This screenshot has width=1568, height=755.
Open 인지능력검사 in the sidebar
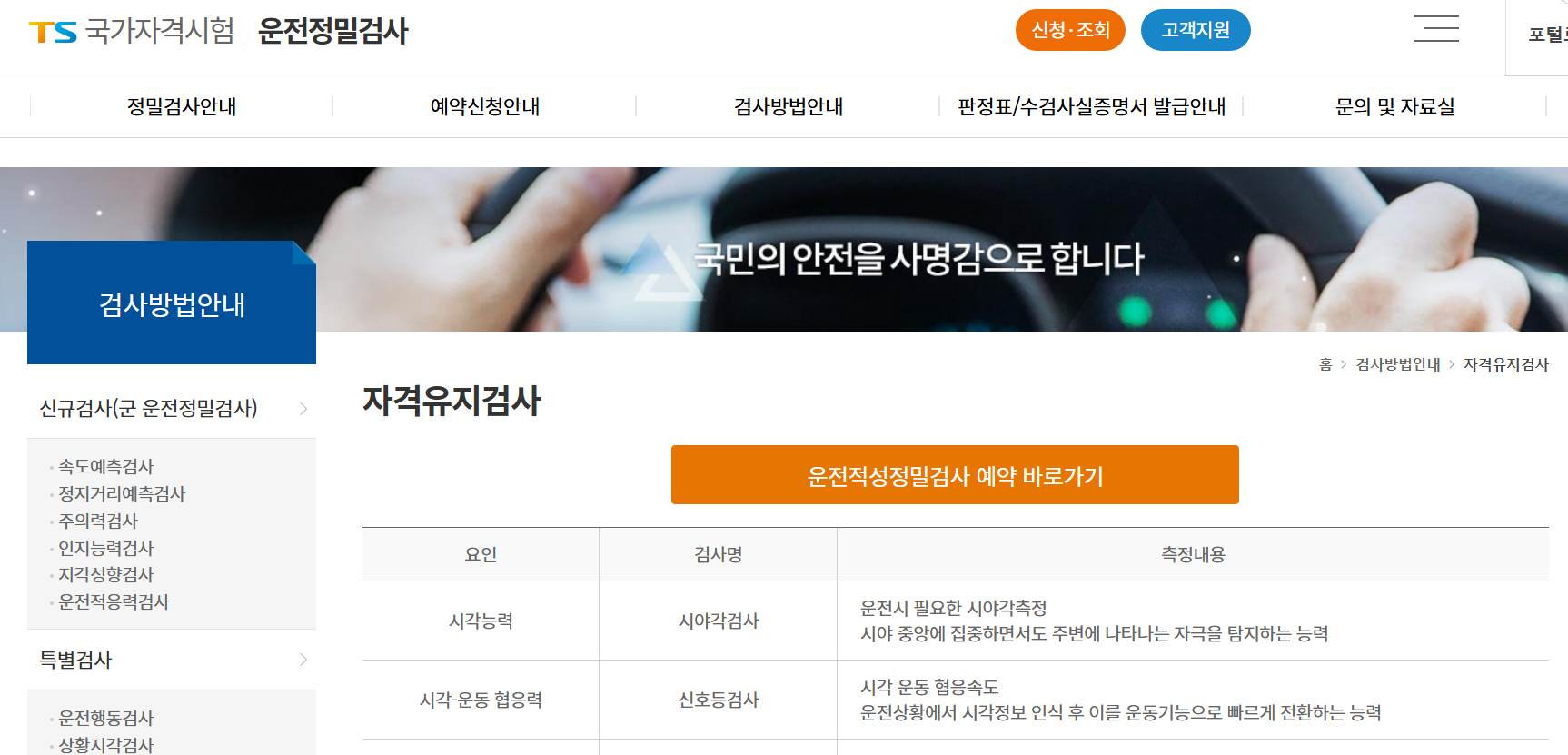[x=106, y=548]
